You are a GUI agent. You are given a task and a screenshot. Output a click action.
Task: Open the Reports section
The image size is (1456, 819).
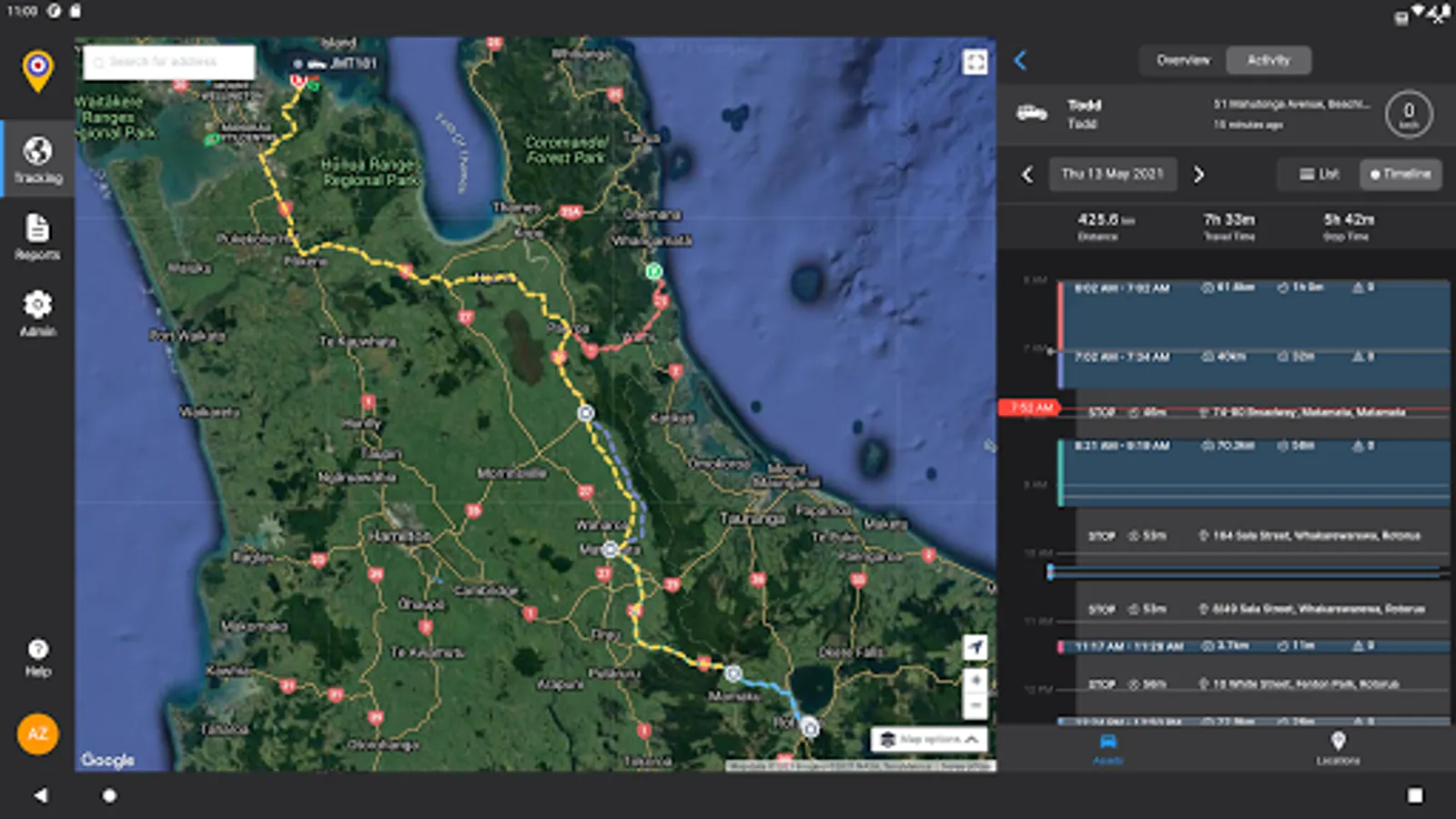click(37, 237)
